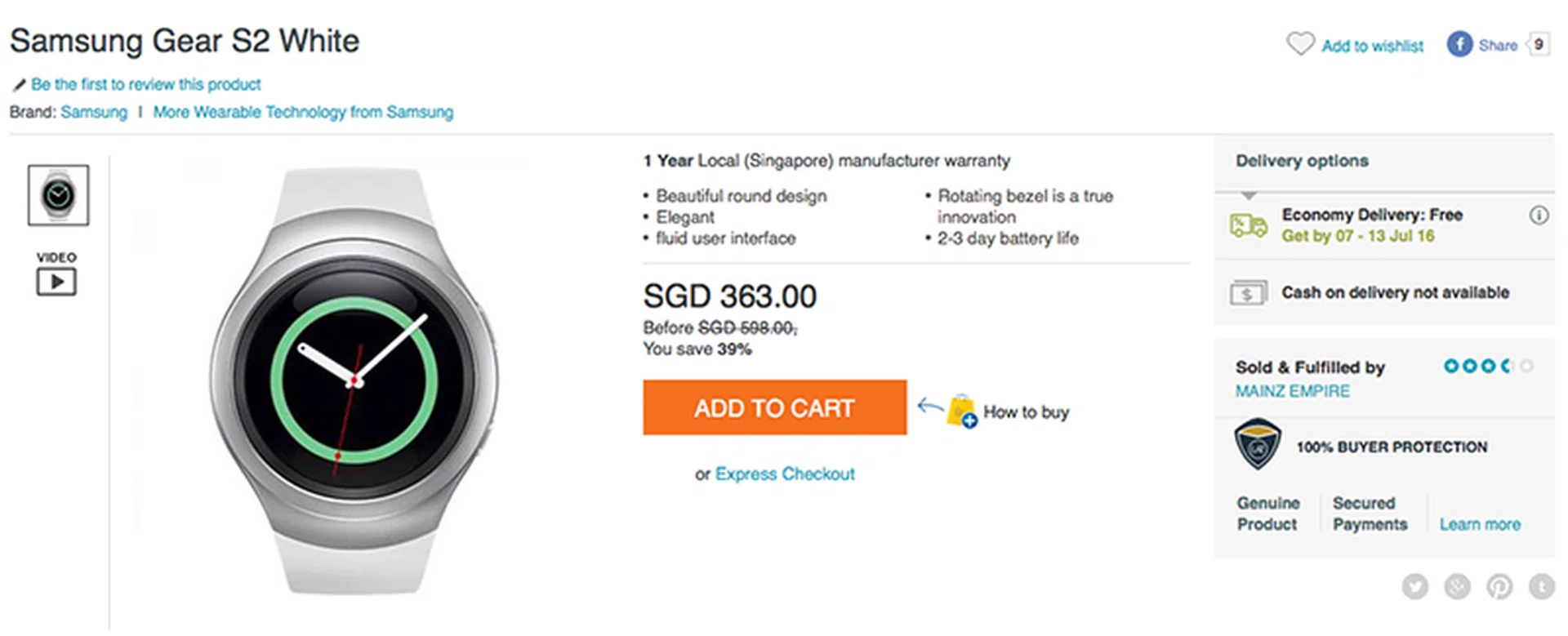Click the seller rating circles
1568x636 pixels.
click(1487, 367)
